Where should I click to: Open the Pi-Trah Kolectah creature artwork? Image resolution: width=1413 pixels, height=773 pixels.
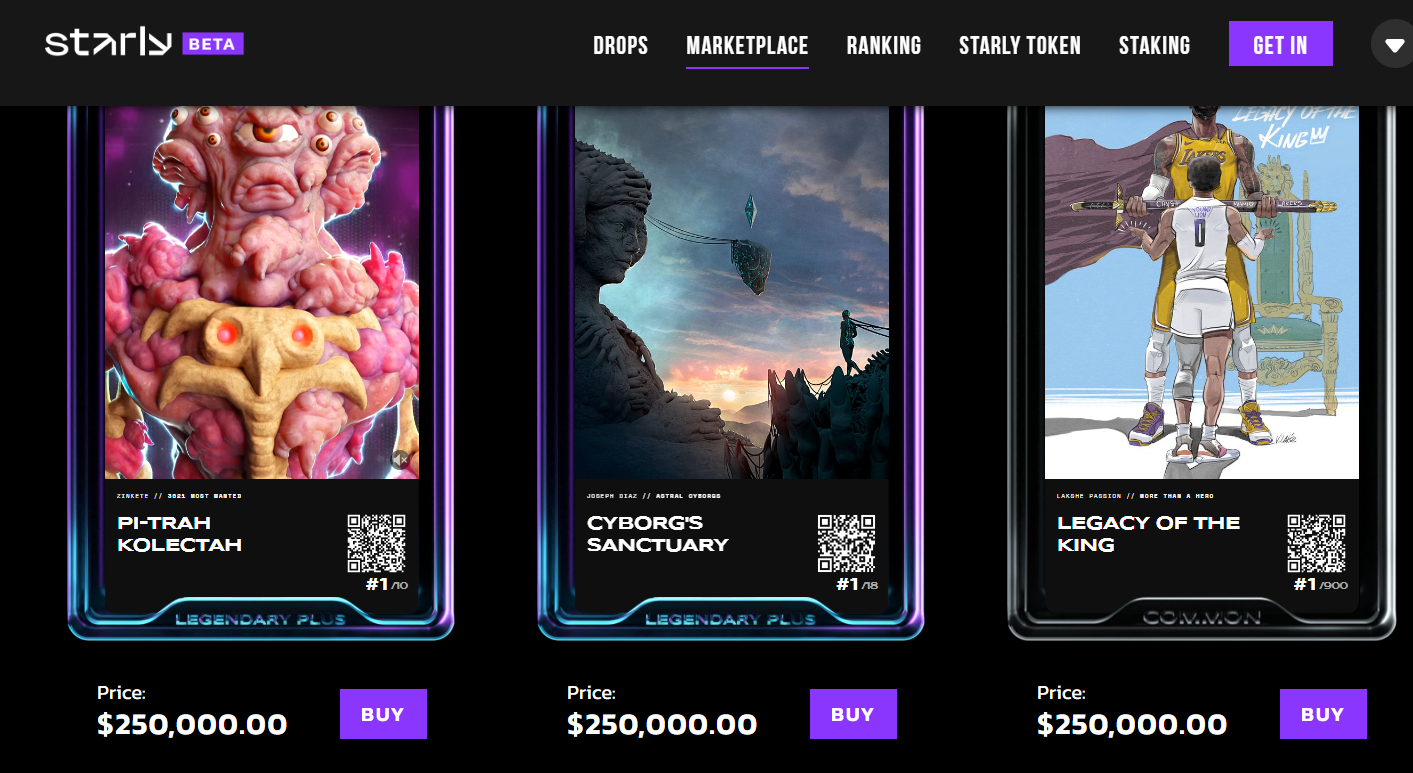click(262, 292)
